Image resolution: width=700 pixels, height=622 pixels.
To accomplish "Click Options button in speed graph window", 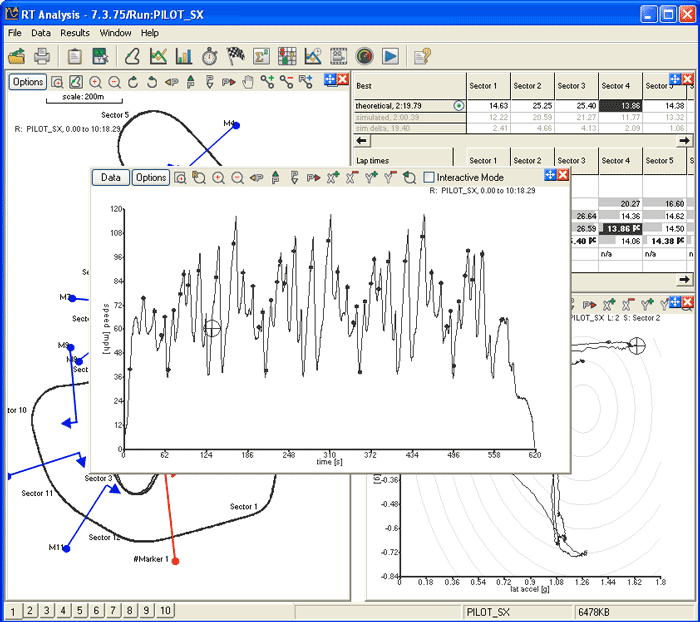I will pos(151,177).
